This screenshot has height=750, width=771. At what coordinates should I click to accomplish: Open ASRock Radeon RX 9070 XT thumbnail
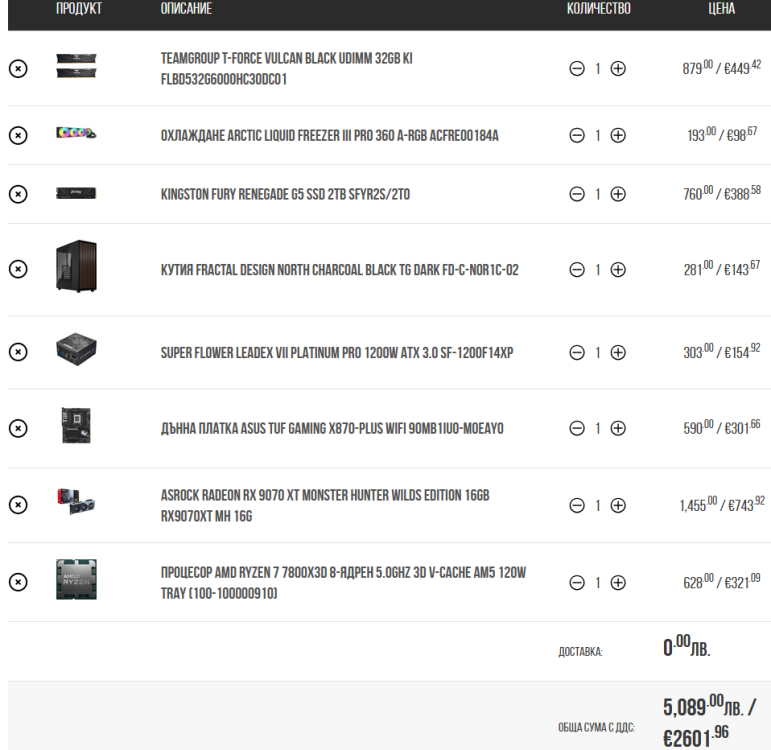(76, 502)
